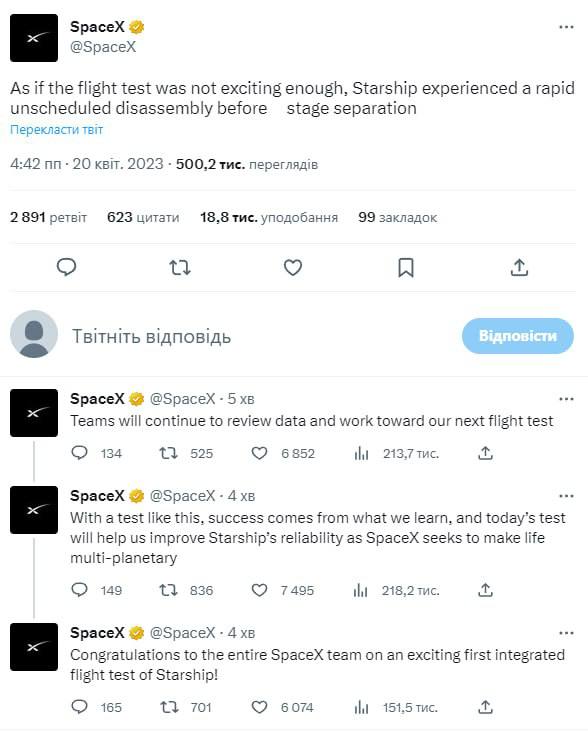
Task: Reply to the tweet showing 165 comments
Action: point(79,707)
